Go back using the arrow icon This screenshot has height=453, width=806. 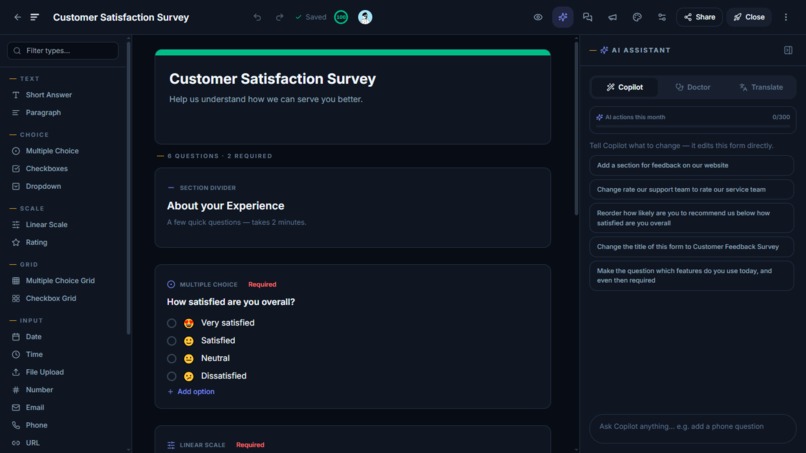point(17,17)
